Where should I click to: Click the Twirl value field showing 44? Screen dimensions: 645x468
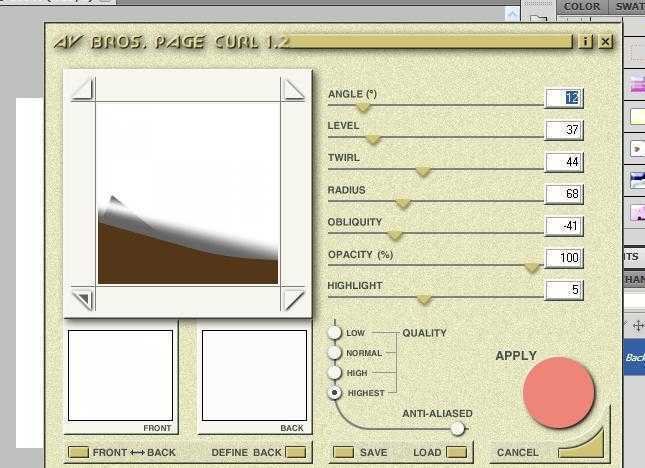pos(564,162)
